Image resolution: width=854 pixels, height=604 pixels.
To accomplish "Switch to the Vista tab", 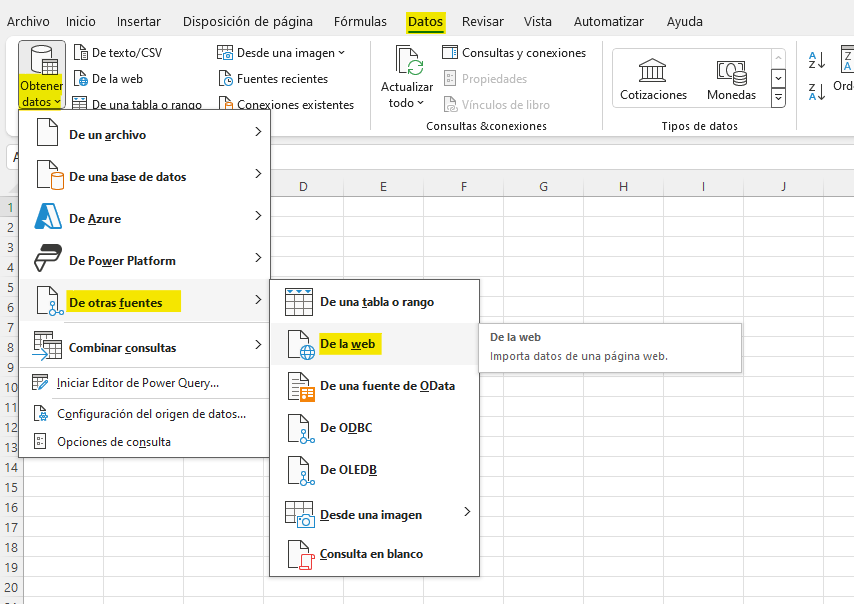I will 538,22.
